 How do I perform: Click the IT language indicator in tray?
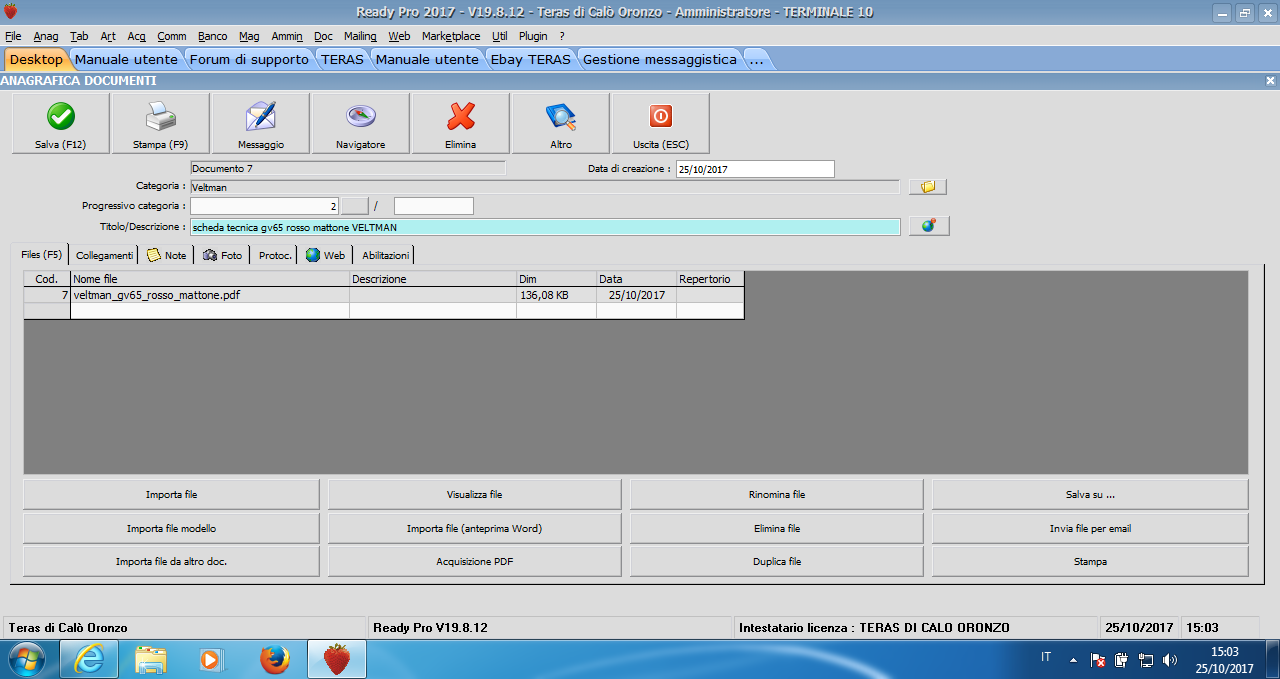[1046, 657]
